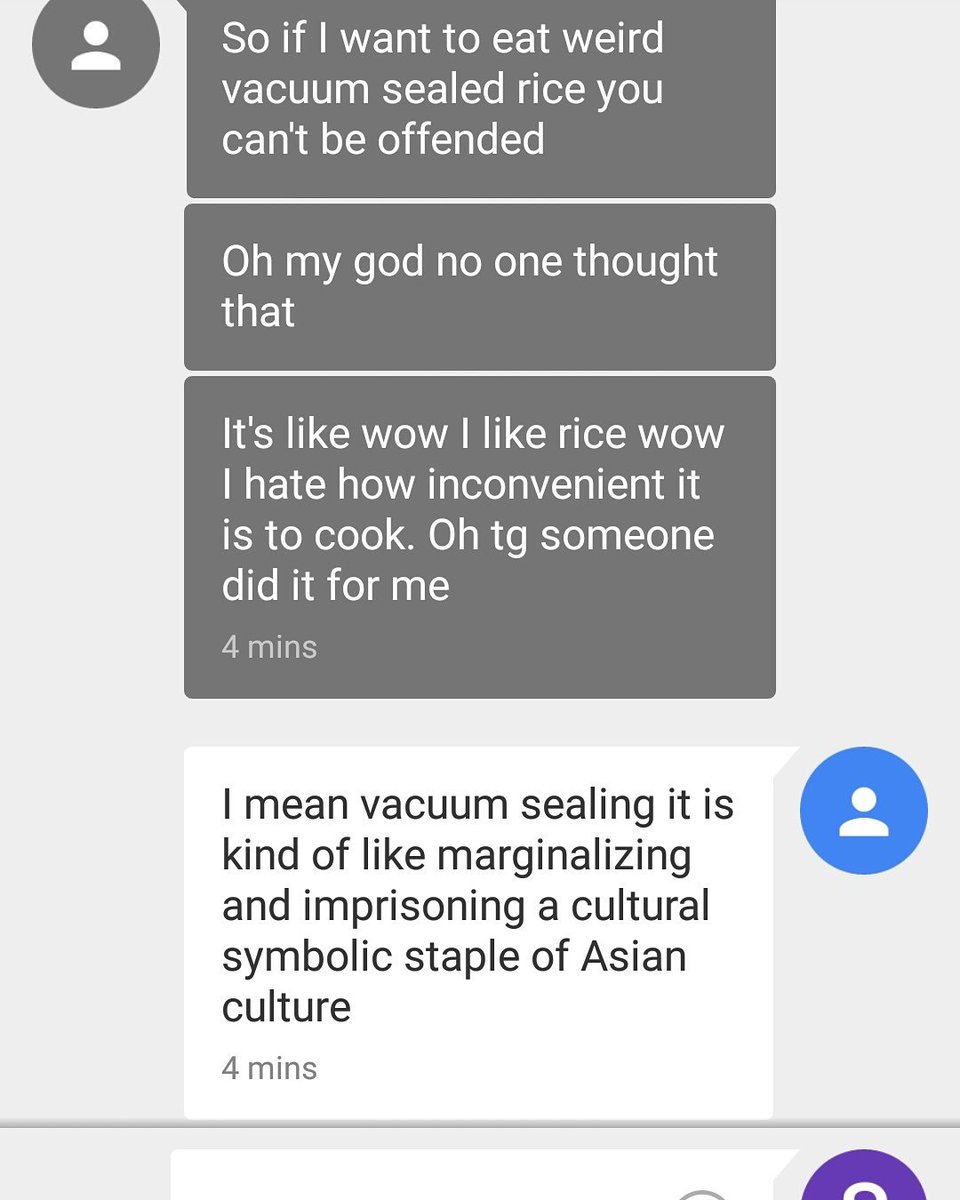Select the 'Oh my god no one thought that' bubble
The height and width of the screenshot is (1200, 960).
pos(480,287)
